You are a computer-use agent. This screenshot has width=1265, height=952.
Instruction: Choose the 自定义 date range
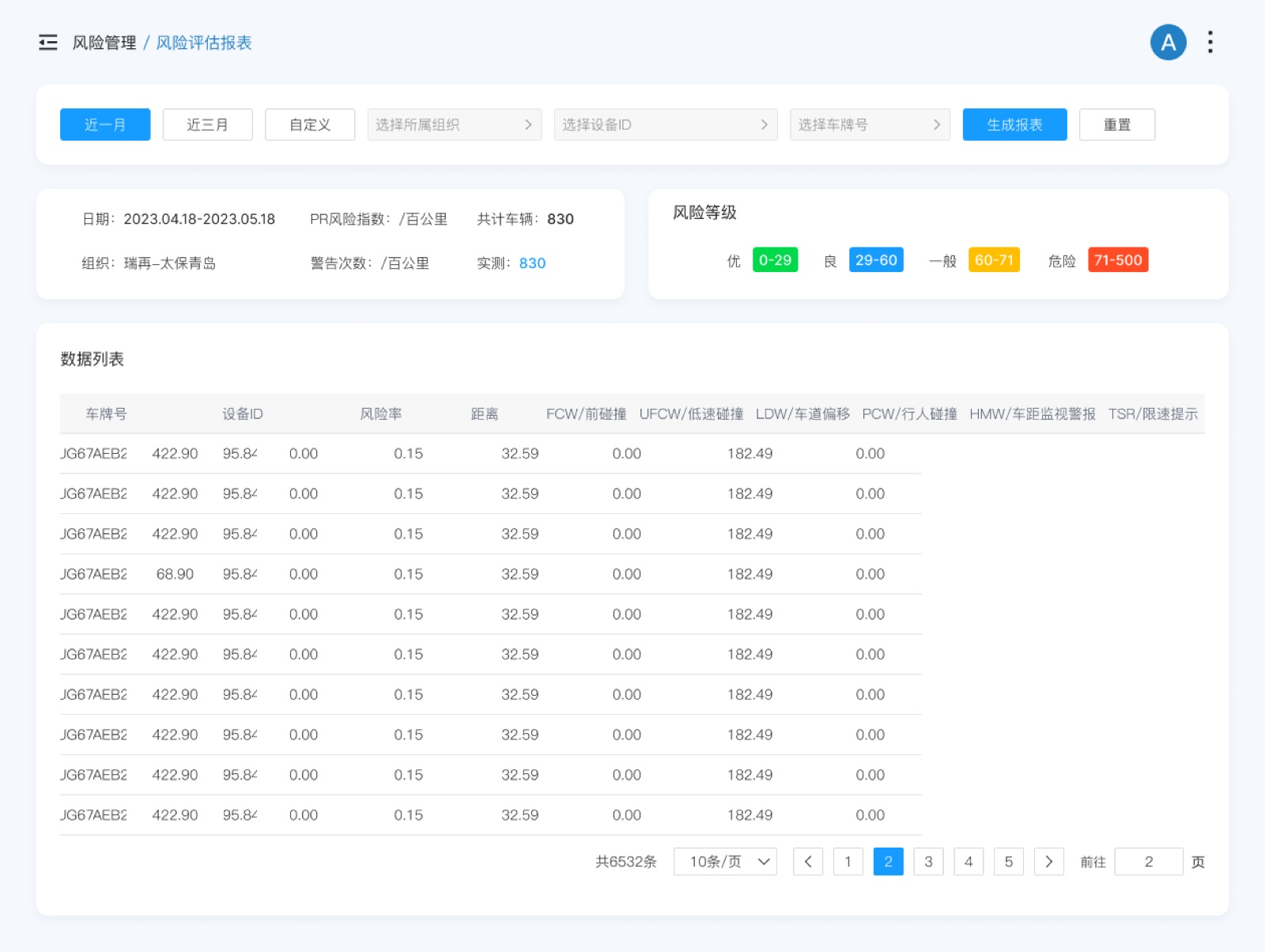pos(310,125)
